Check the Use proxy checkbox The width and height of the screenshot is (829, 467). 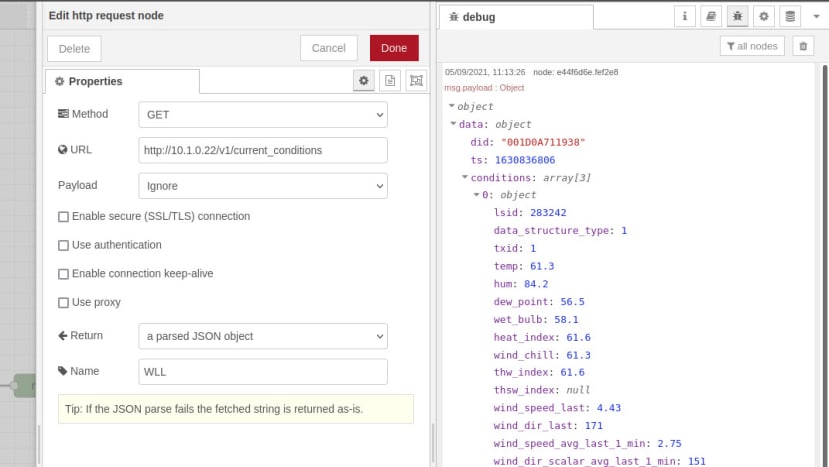(x=63, y=303)
